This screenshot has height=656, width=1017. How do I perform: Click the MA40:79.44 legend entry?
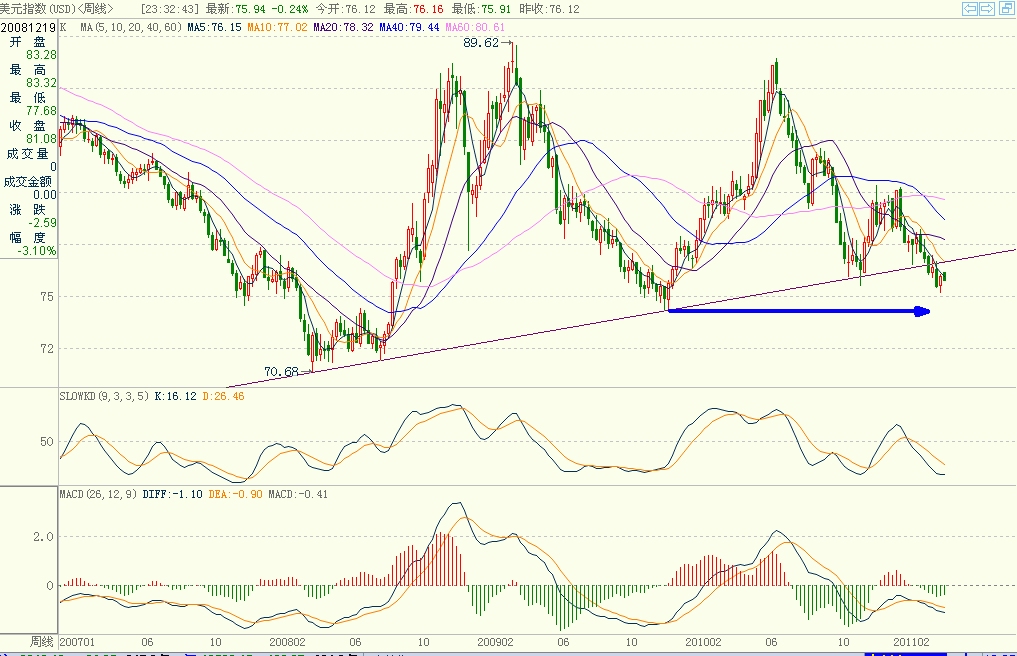coord(409,27)
